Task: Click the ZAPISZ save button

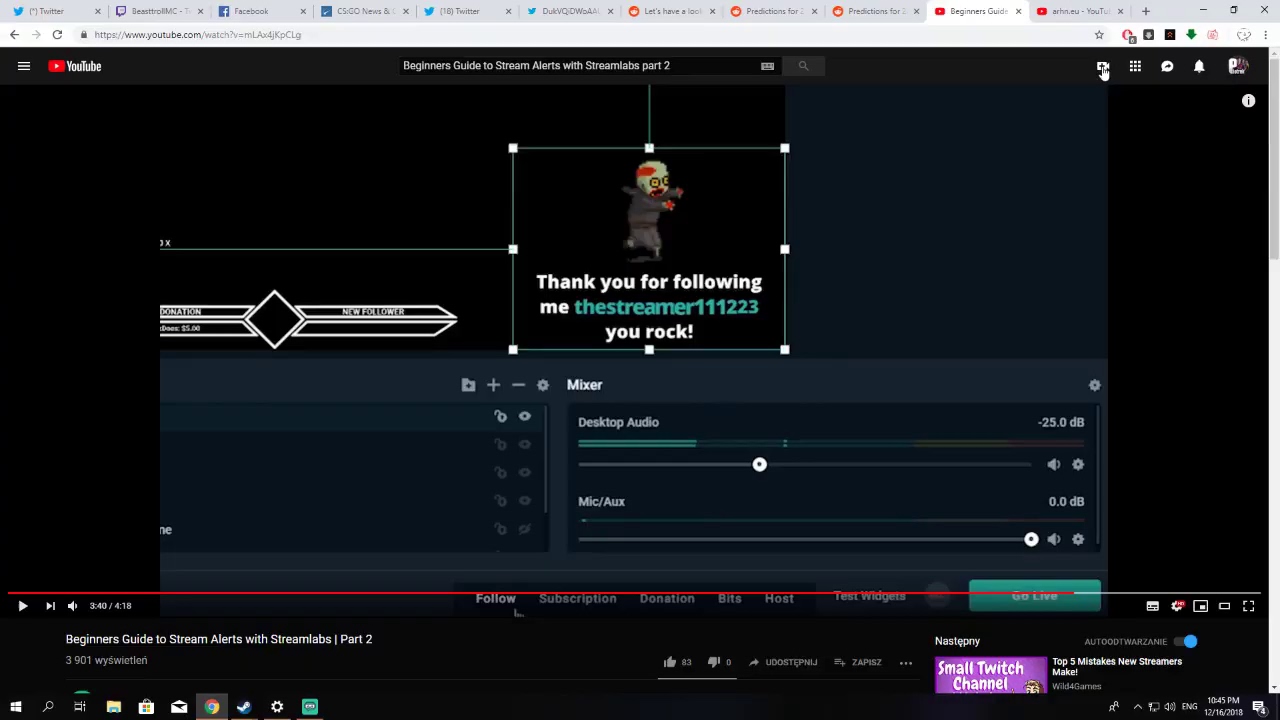Action: (x=858, y=662)
